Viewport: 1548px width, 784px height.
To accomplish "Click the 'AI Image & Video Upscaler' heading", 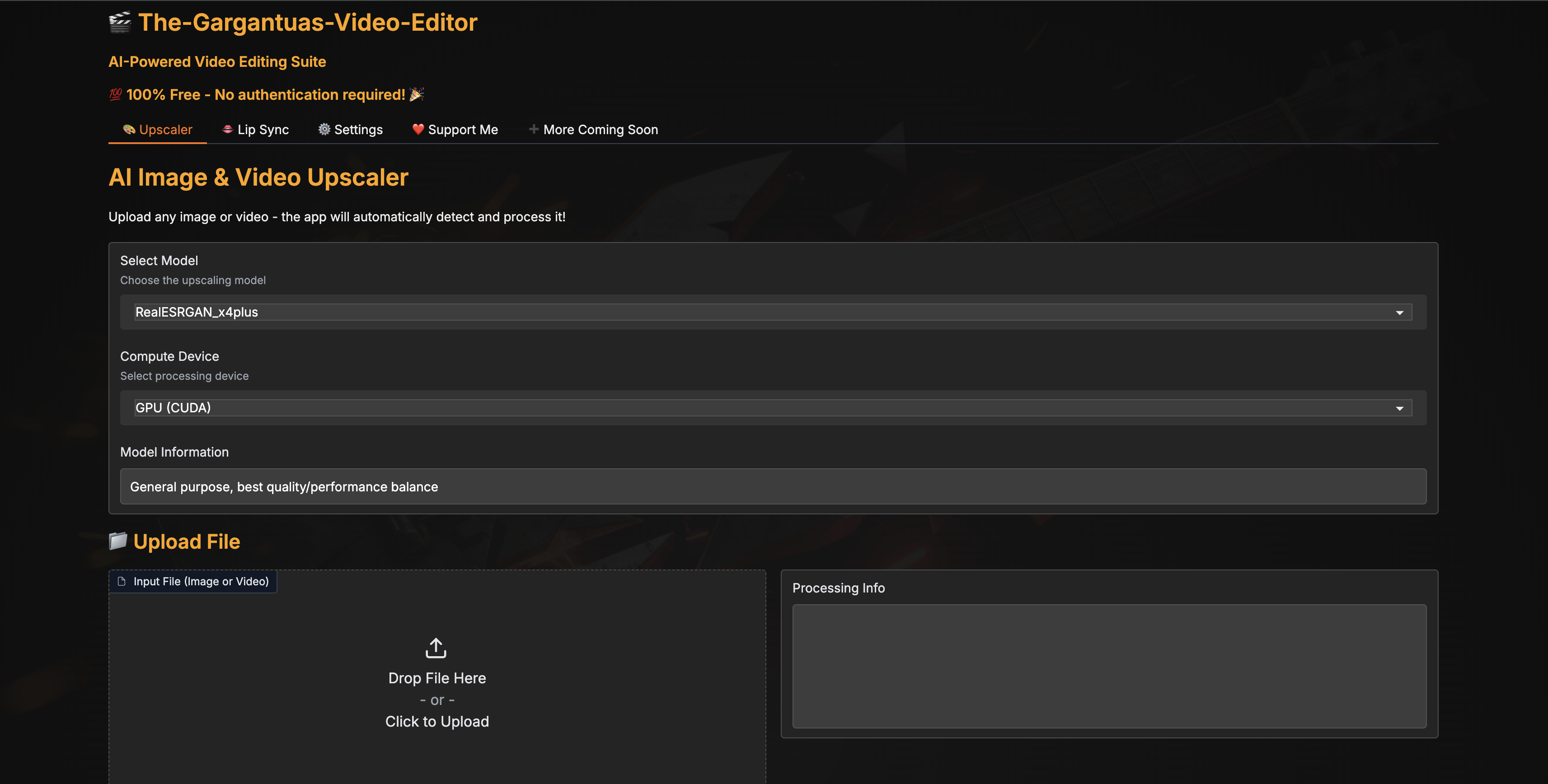I will (258, 177).
